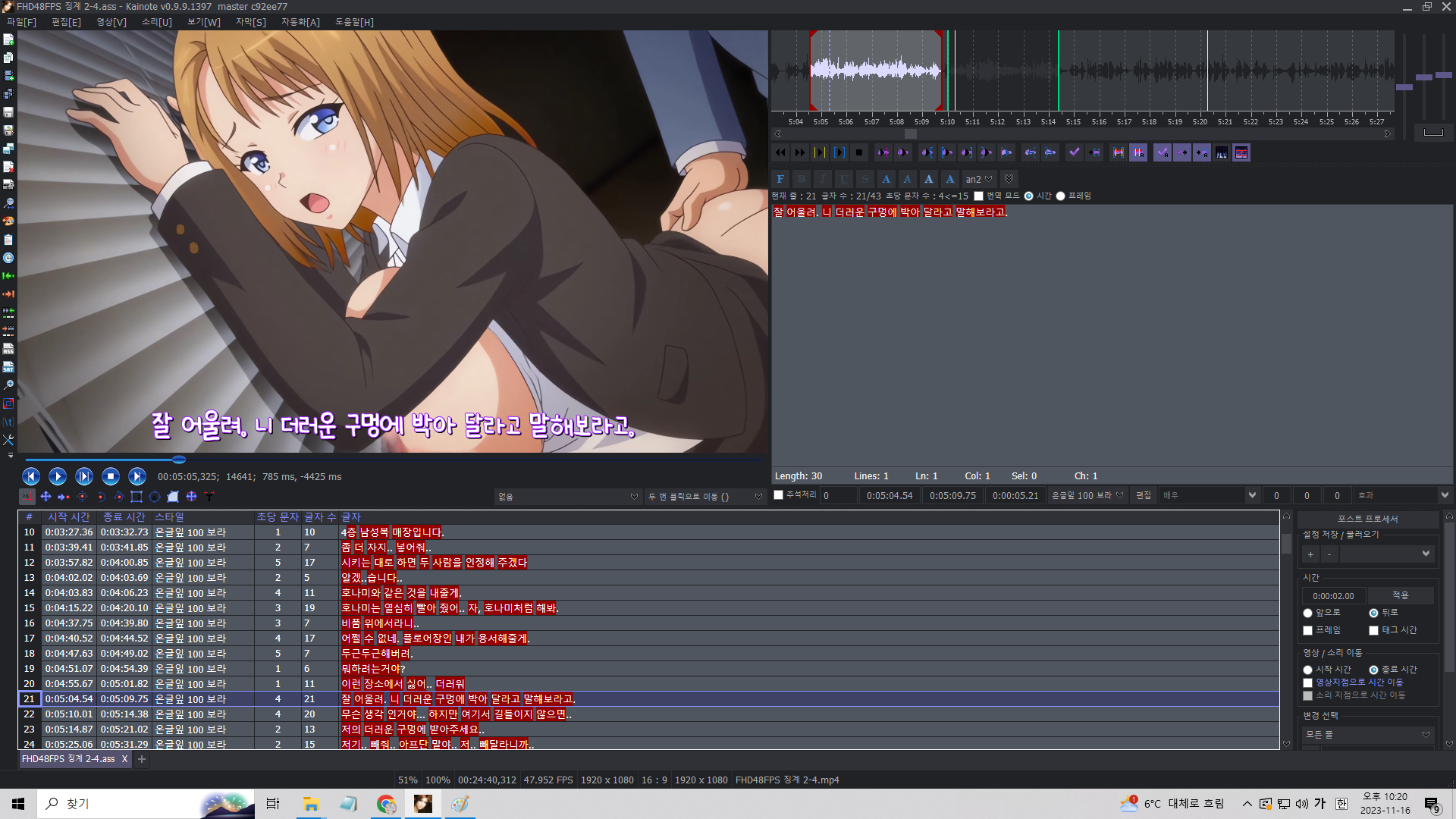This screenshot has width=1456, height=819.
Task: Click the wrench settings icon in the left sidebar
Action: point(8,440)
